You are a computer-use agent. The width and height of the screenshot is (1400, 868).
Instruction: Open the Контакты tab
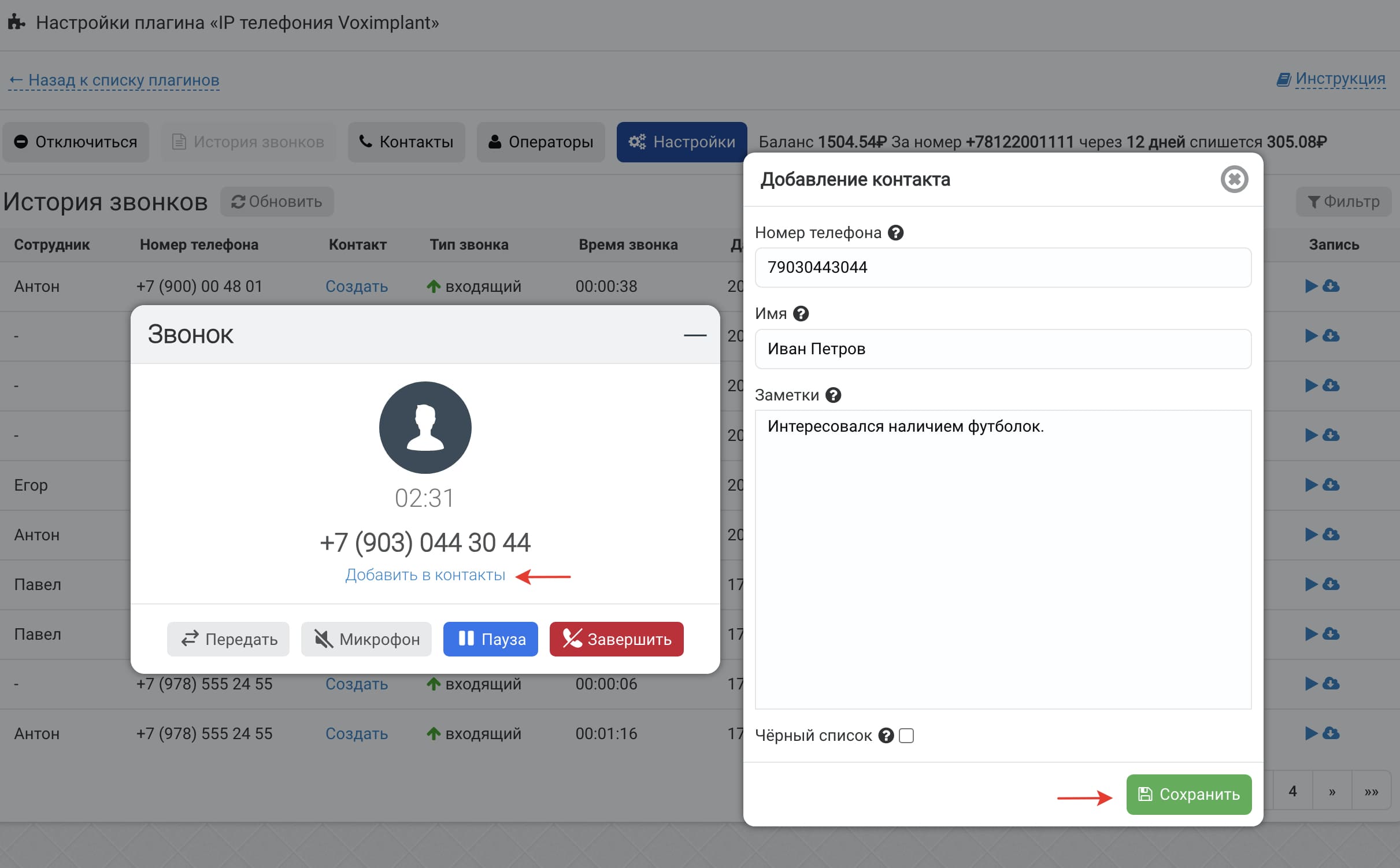tap(406, 142)
